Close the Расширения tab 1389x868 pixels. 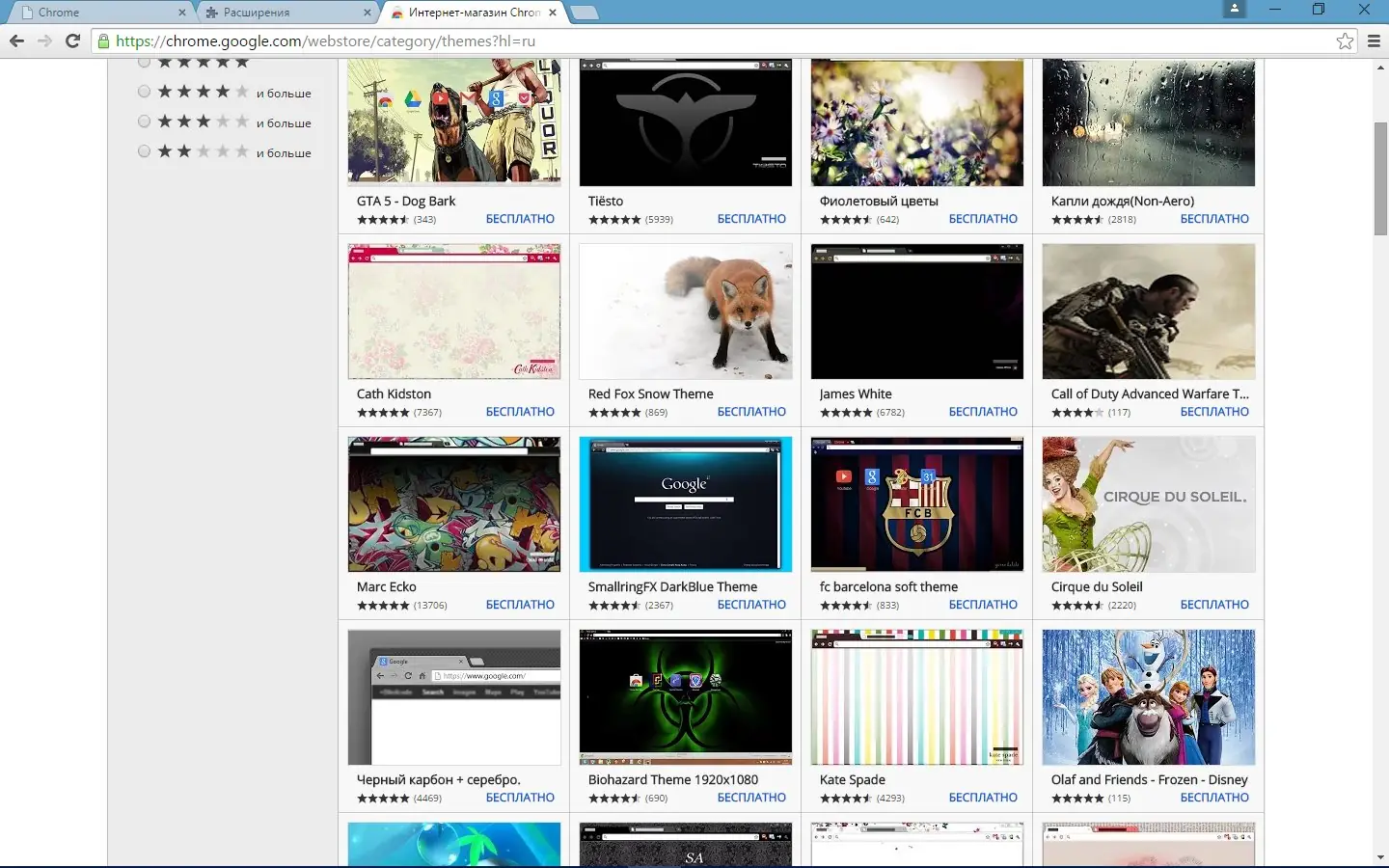click(368, 13)
